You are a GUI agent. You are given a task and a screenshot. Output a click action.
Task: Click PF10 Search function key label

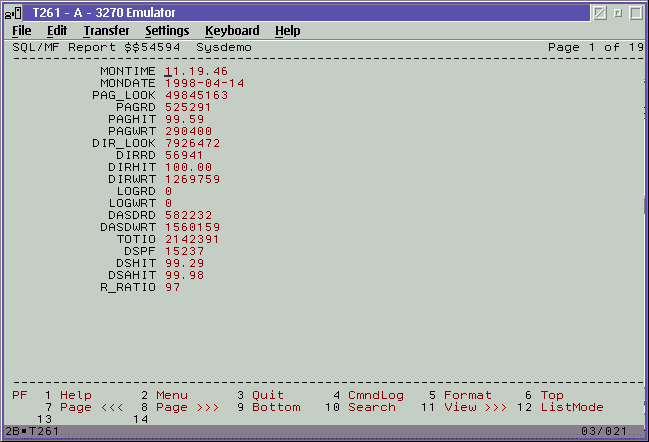point(372,407)
